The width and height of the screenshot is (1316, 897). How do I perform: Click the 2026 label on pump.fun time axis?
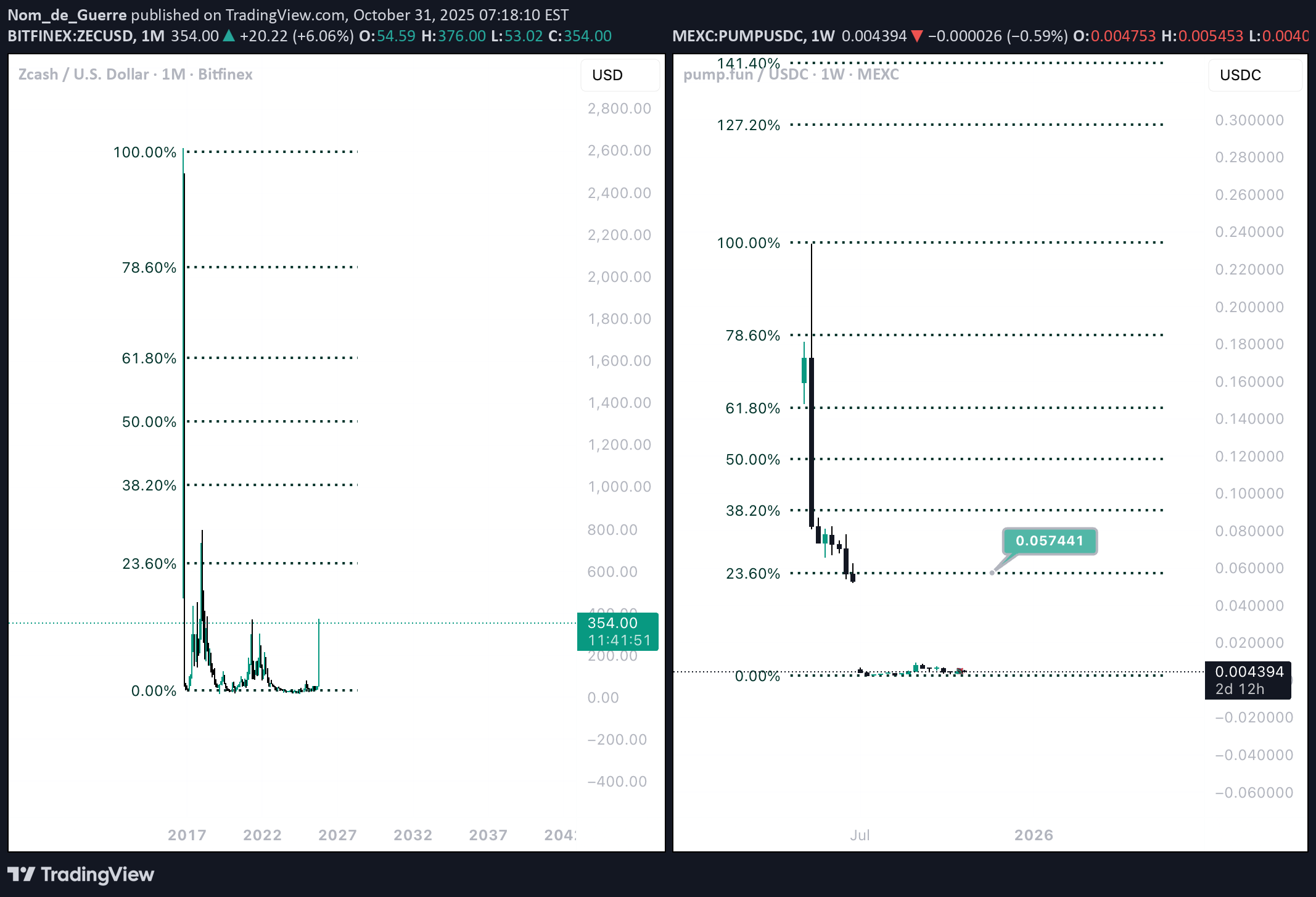point(1034,835)
